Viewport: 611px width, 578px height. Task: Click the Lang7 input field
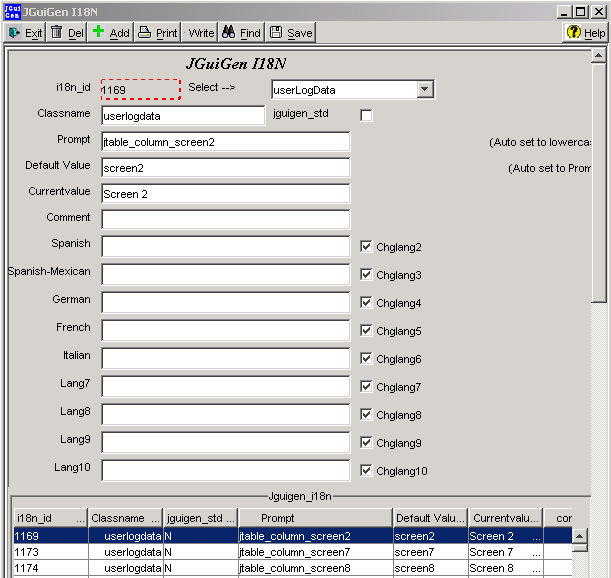(226, 387)
